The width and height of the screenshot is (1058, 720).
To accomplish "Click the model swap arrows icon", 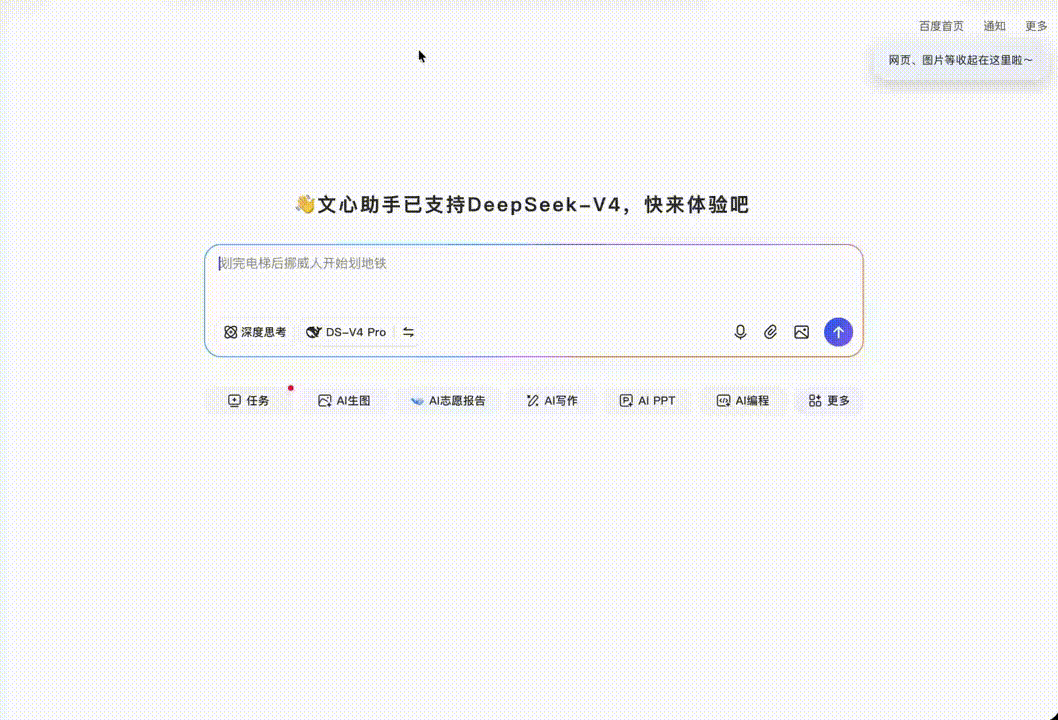I will click(408, 332).
